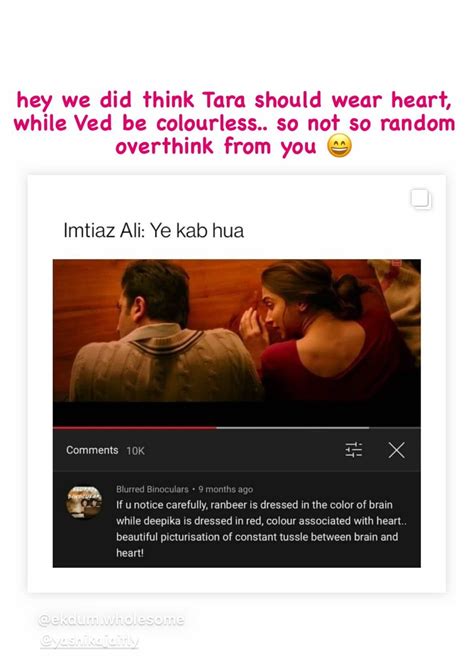Open the comments sort filter icon
The height and width of the screenshot is (664, 474).
tap(353, 450)
